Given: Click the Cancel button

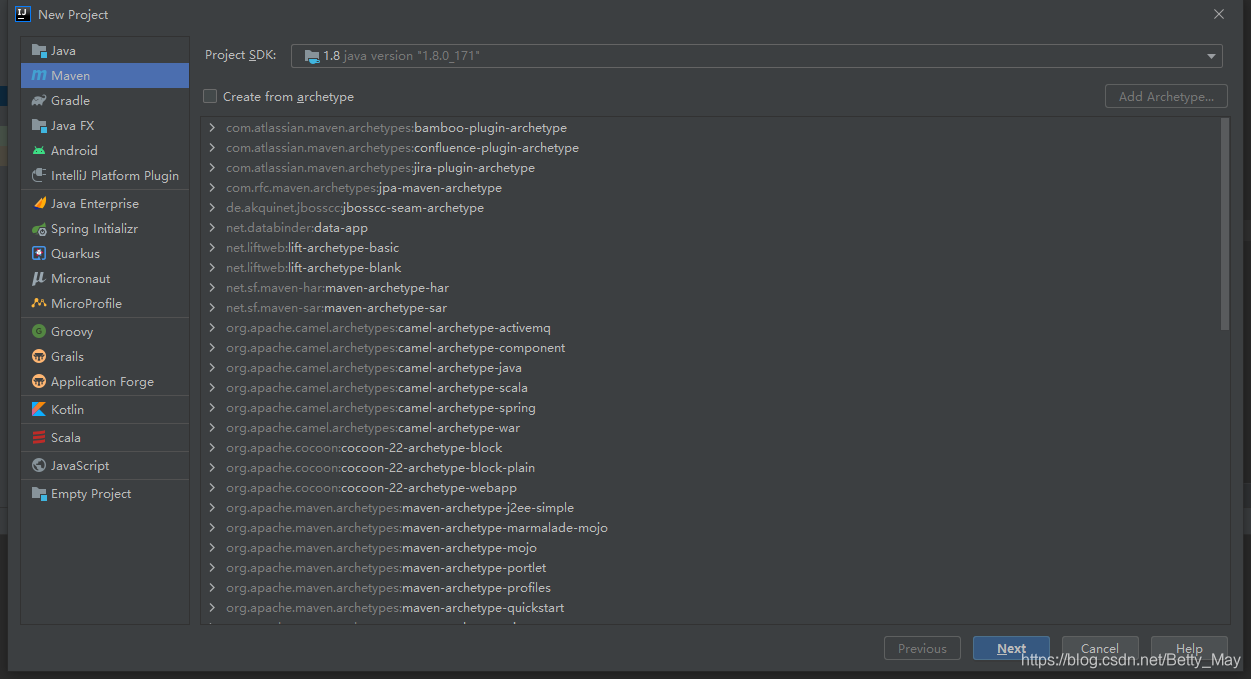Looking at the screenshot, I should click(1100, 648).
